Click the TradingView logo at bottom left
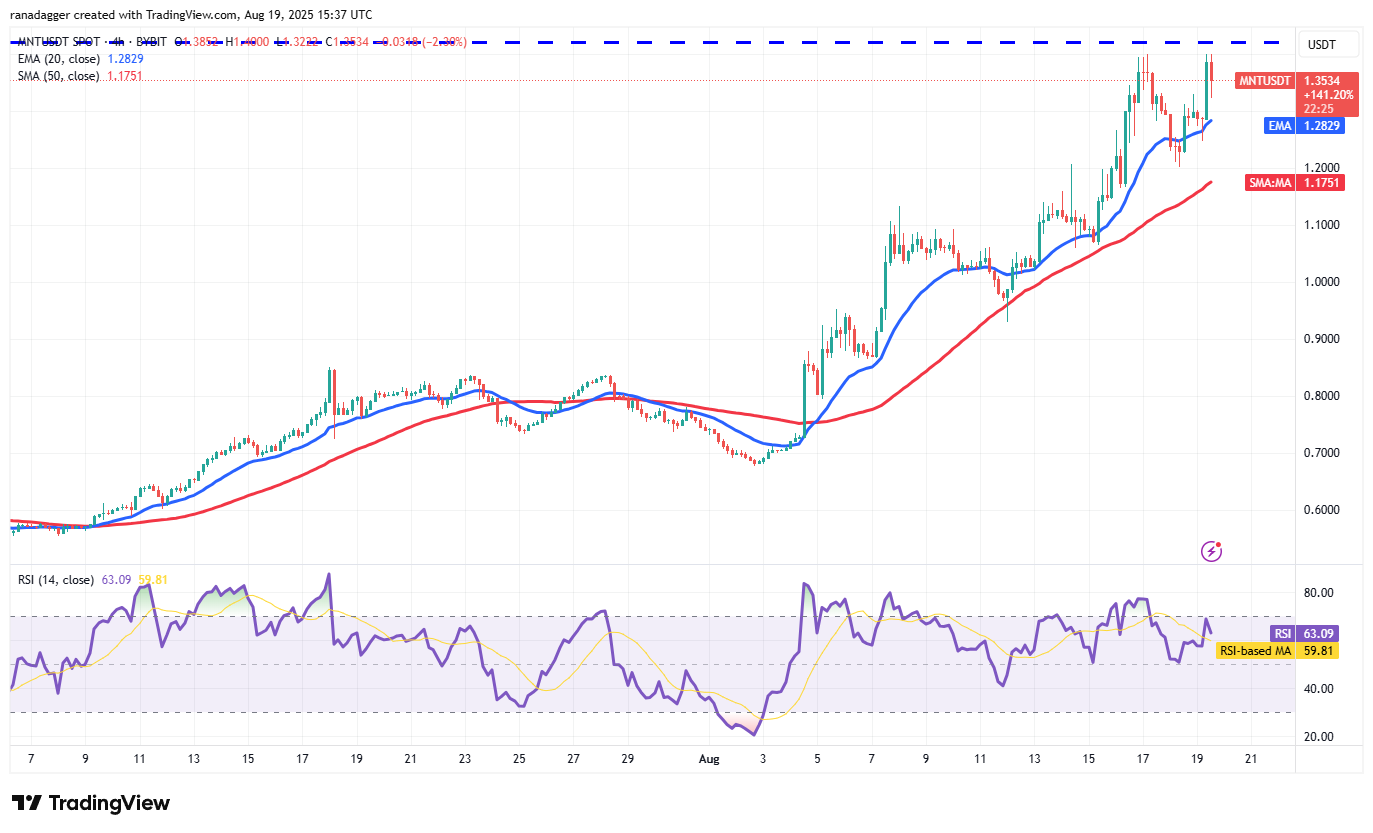Image resolution: width=1373 pixels, height=833 pixels. point(91,803)
